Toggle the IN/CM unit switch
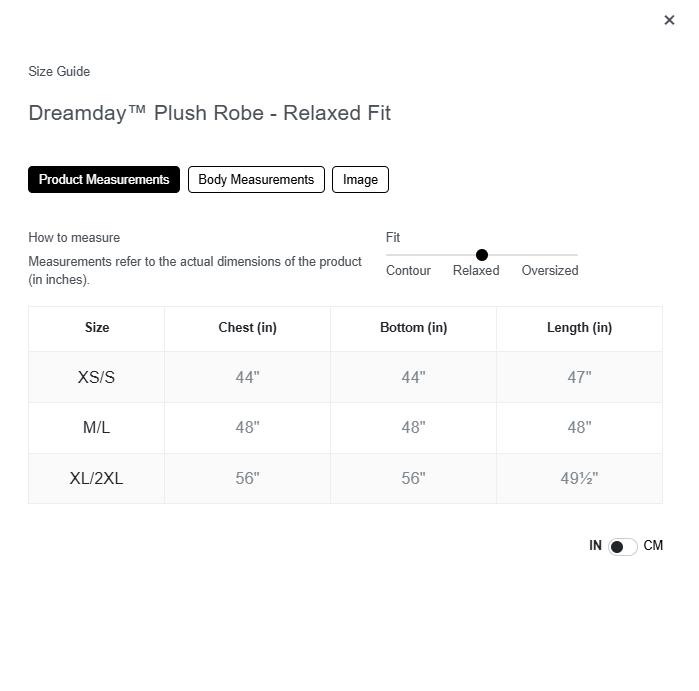This screenshot has width=699, height=691. tap(622, 546)
